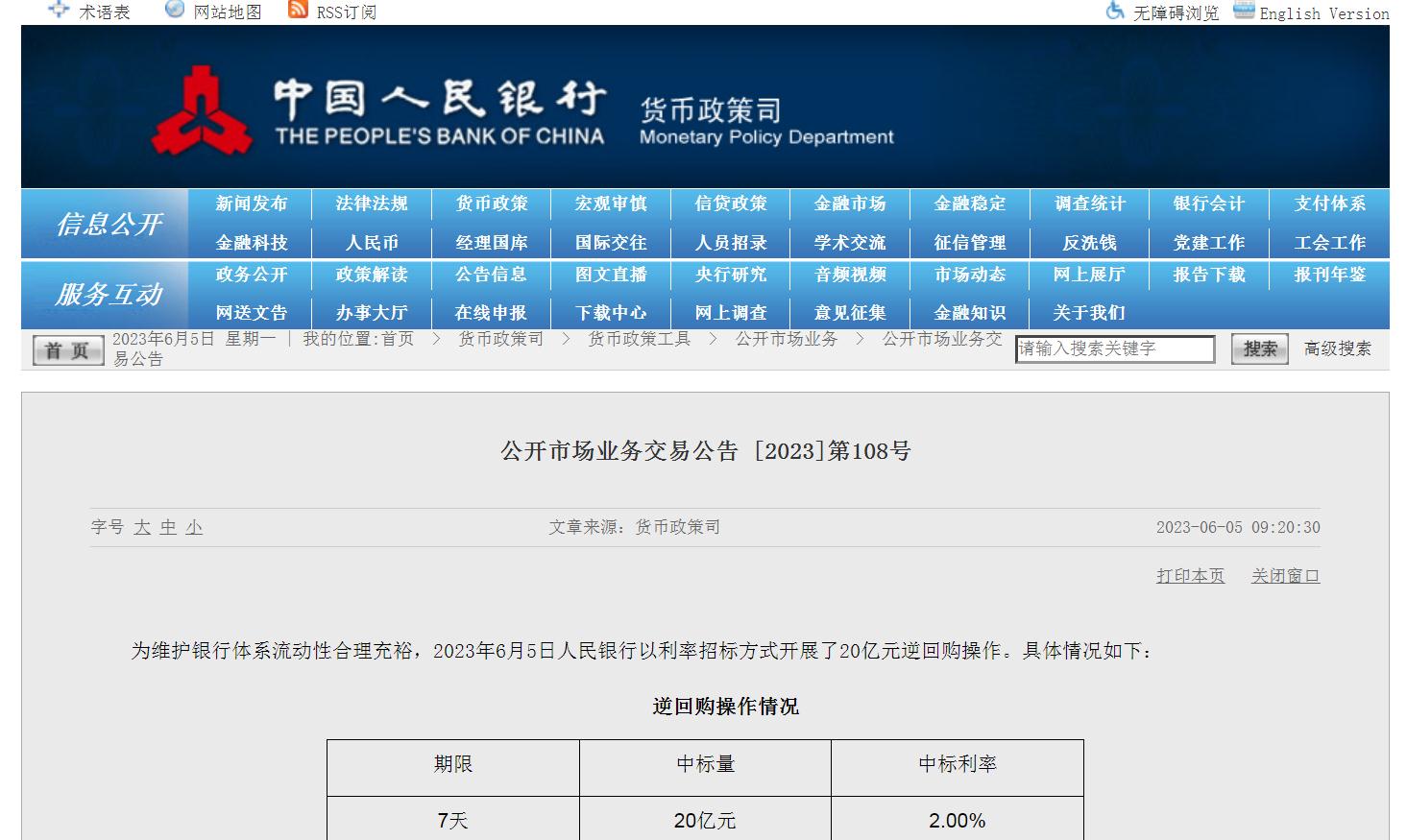
Task: Open 高级搜索 advanced search link
Action: (x=1337, y=348)
